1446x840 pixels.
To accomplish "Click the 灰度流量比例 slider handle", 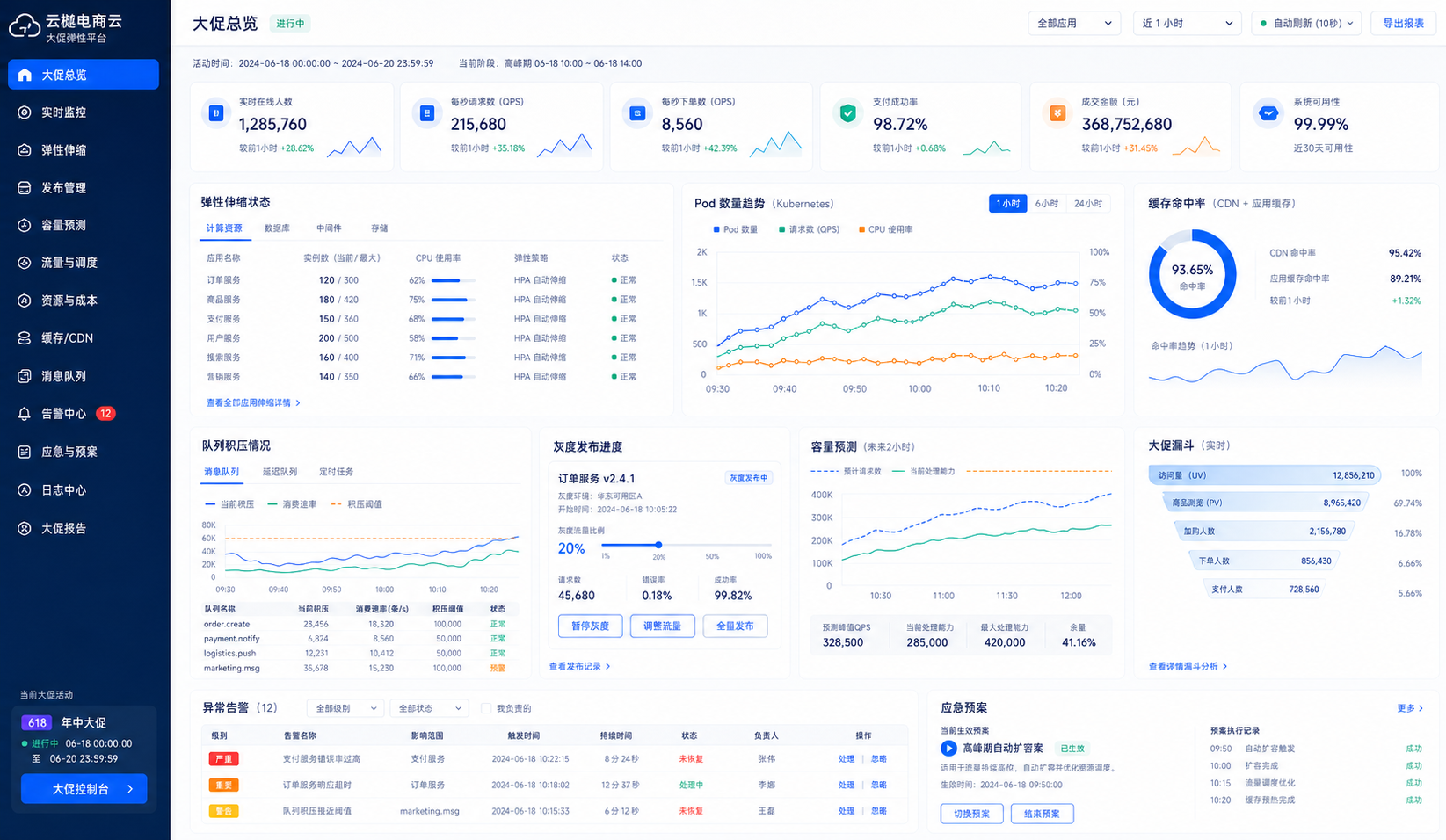I will (658, 545).
